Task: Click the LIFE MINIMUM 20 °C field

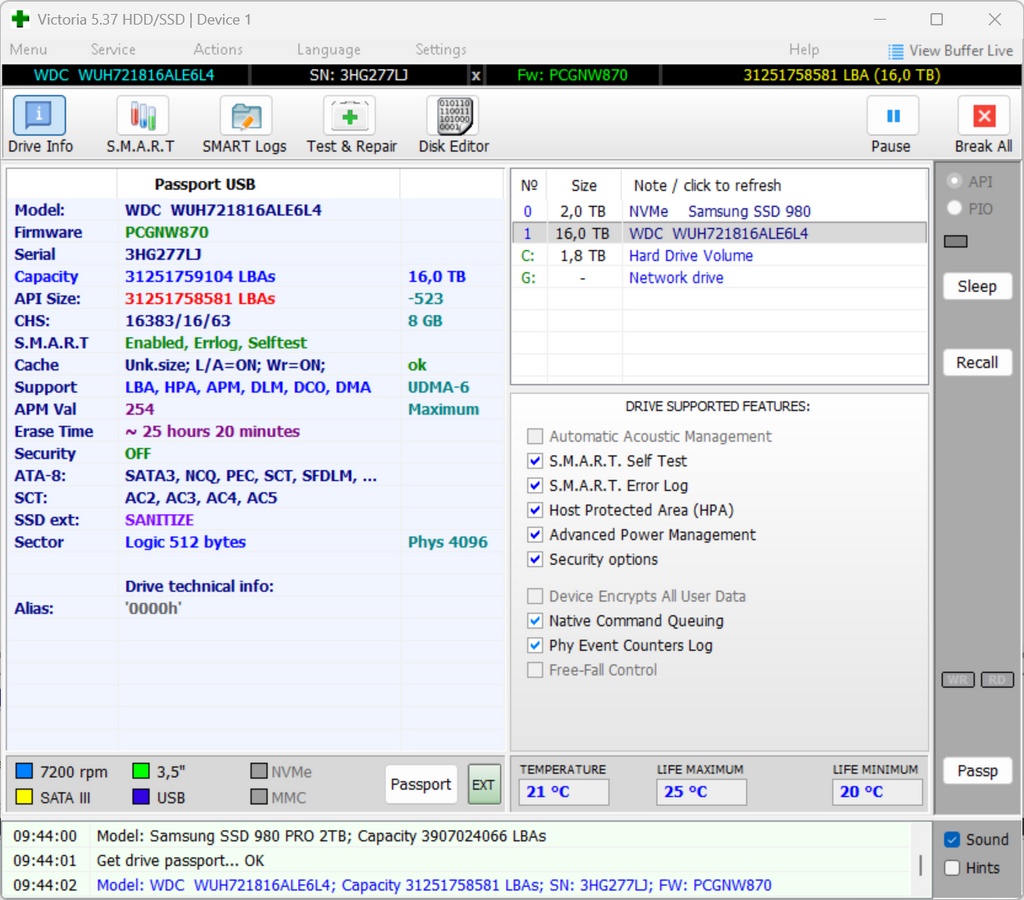Action: [x=877, y=792]
